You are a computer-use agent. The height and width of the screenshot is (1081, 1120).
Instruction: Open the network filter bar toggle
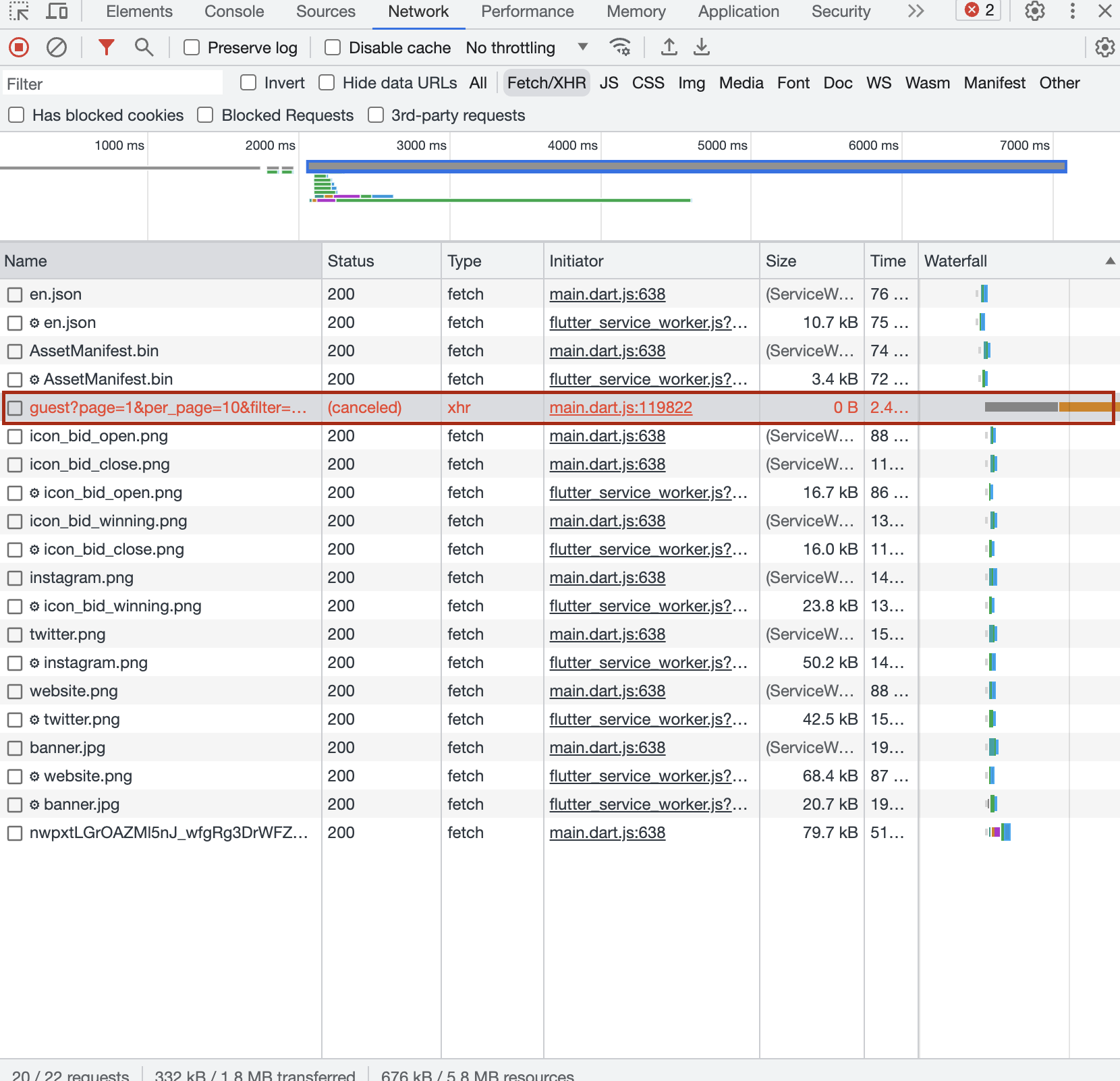tap(106, 47)
